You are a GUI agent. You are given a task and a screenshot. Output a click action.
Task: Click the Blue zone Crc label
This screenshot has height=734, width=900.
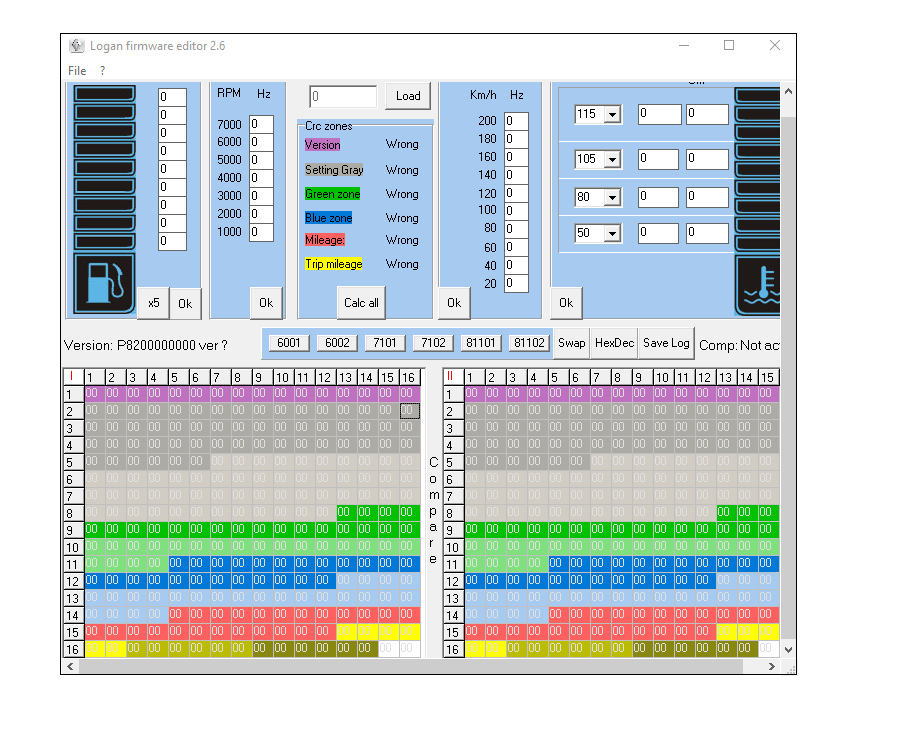click(328, 218)
